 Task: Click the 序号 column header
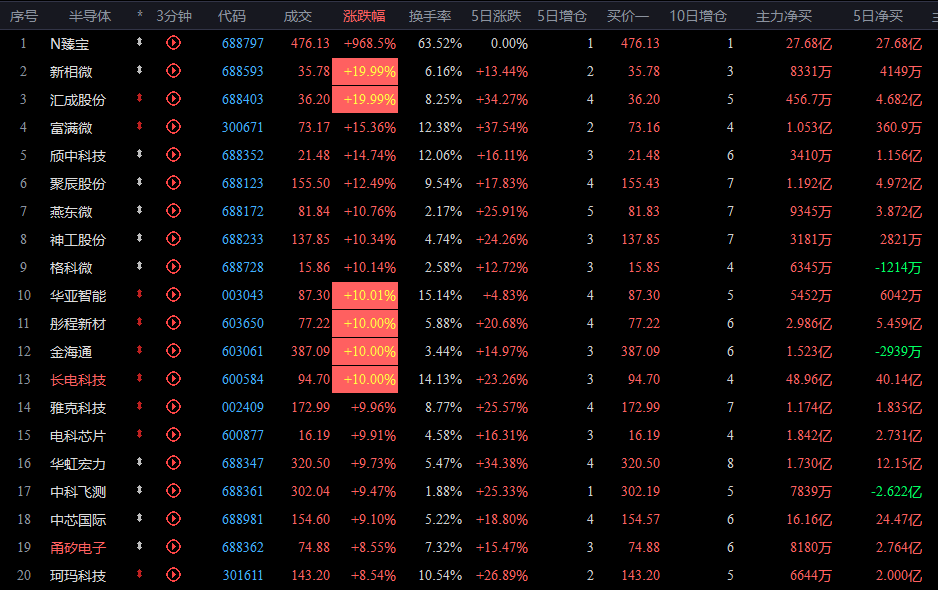tap(23, 16)
